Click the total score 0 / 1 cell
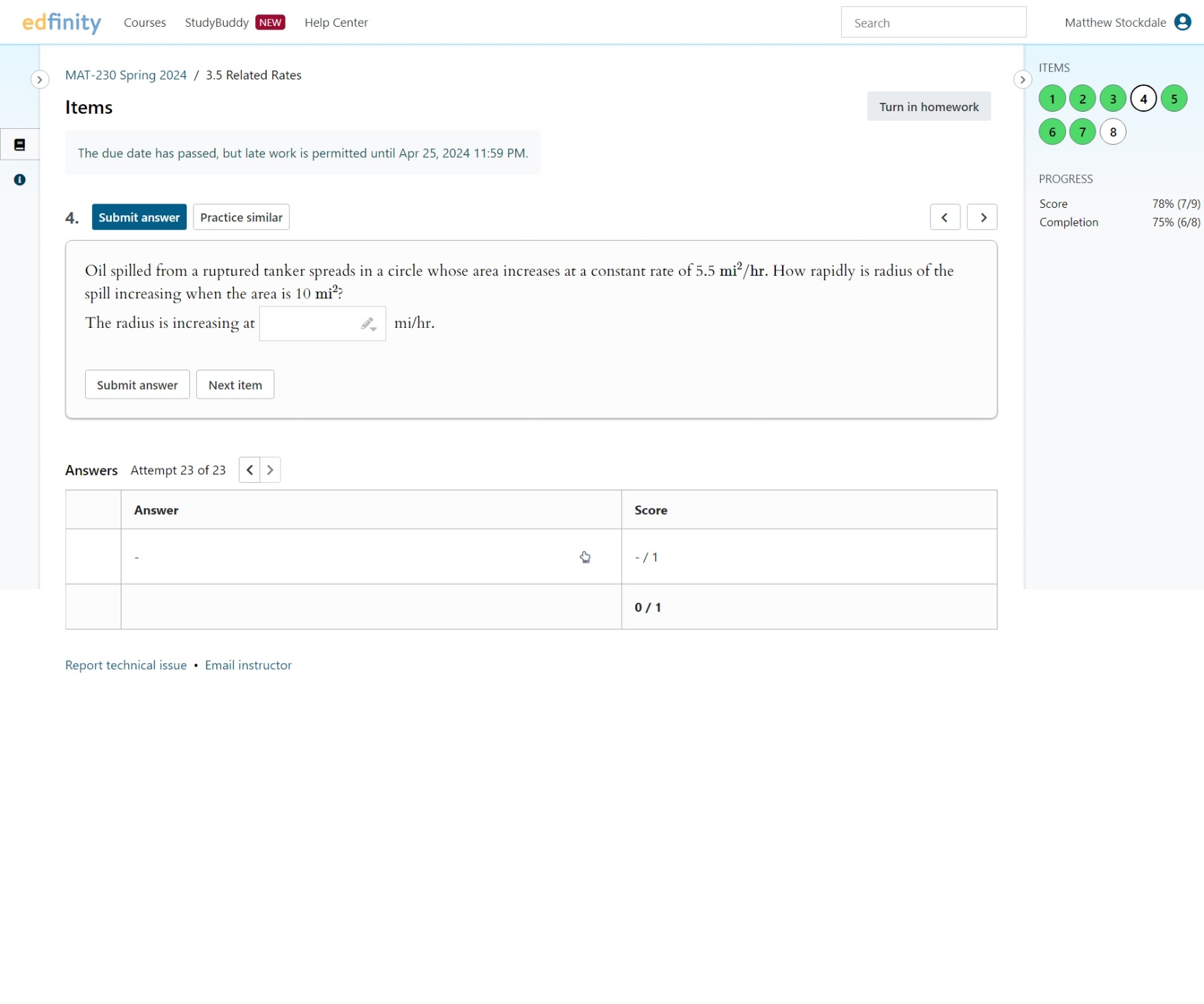Image resolution: width=1204 pixels, height=1004 pixels. (x=810, y=607)
